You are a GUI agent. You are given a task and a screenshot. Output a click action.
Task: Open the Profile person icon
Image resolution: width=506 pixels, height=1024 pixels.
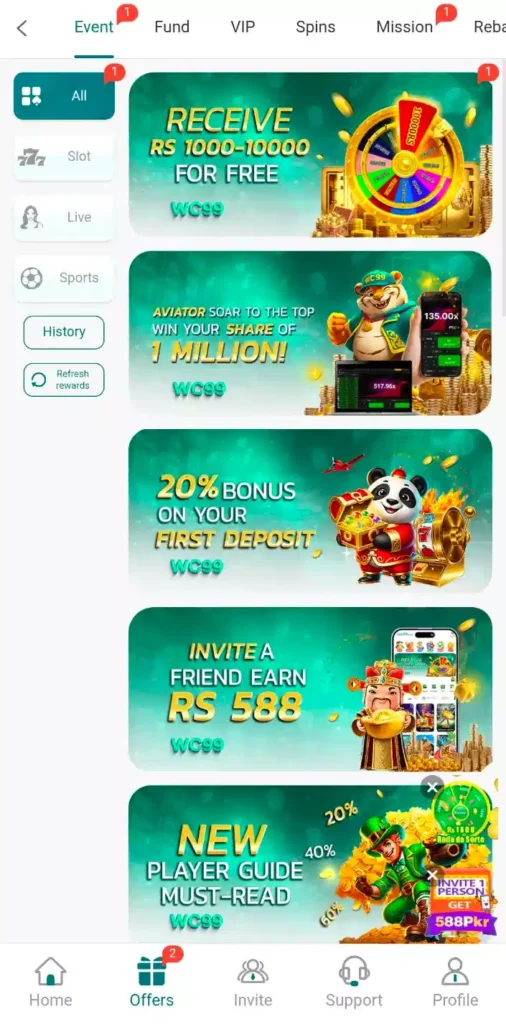pyautogui.click(x=455, y=971)
